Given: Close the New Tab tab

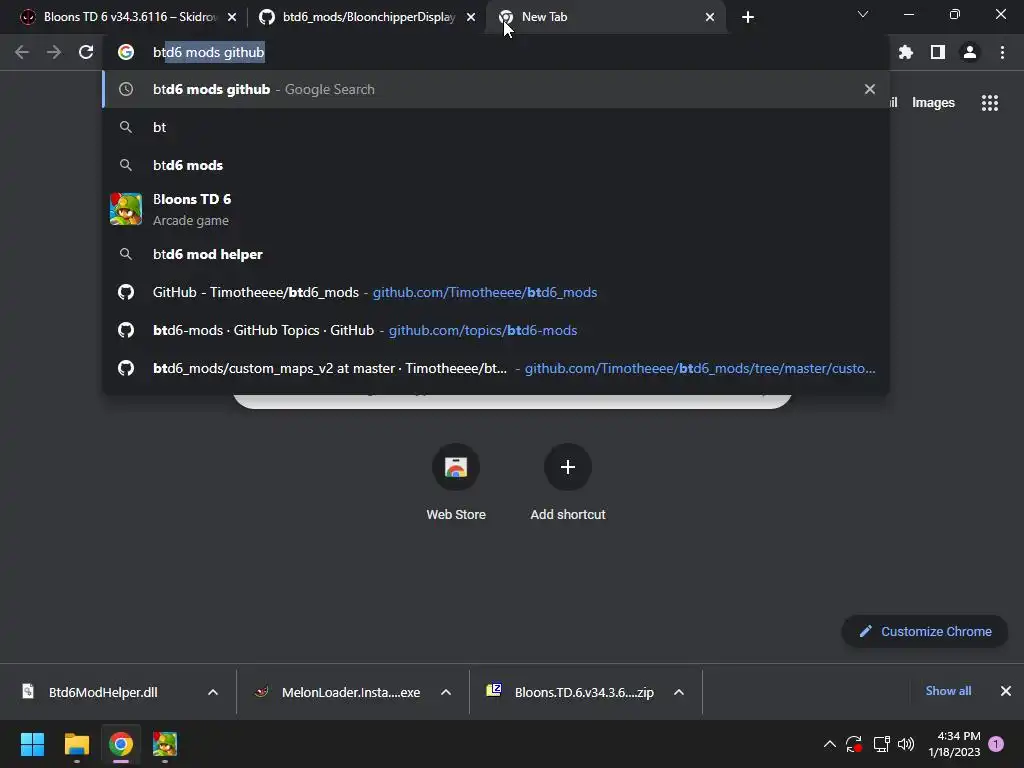Looking at the screenshot, I should [x=710, y=17].
